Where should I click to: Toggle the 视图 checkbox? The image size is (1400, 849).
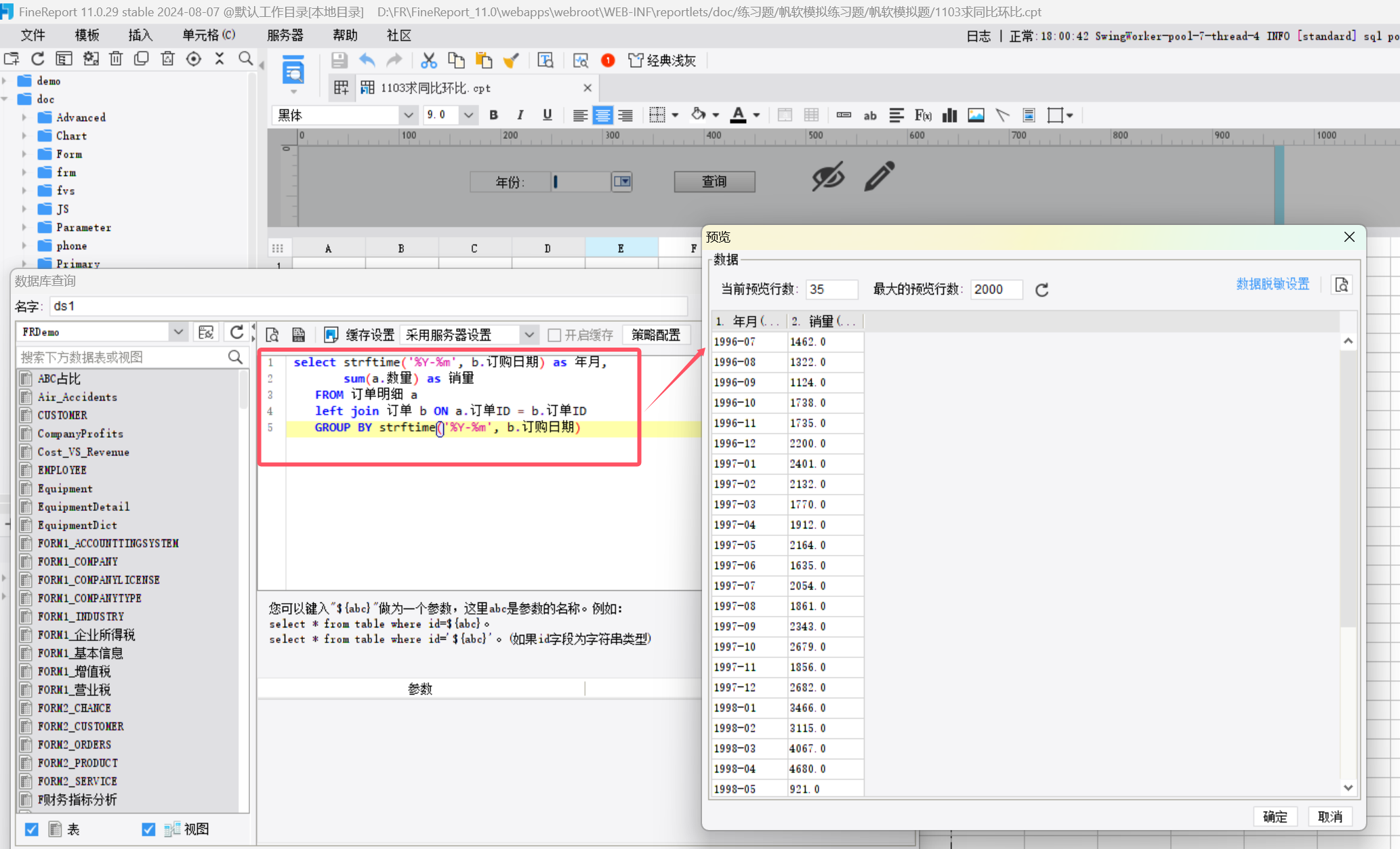[x=148, y=829]
